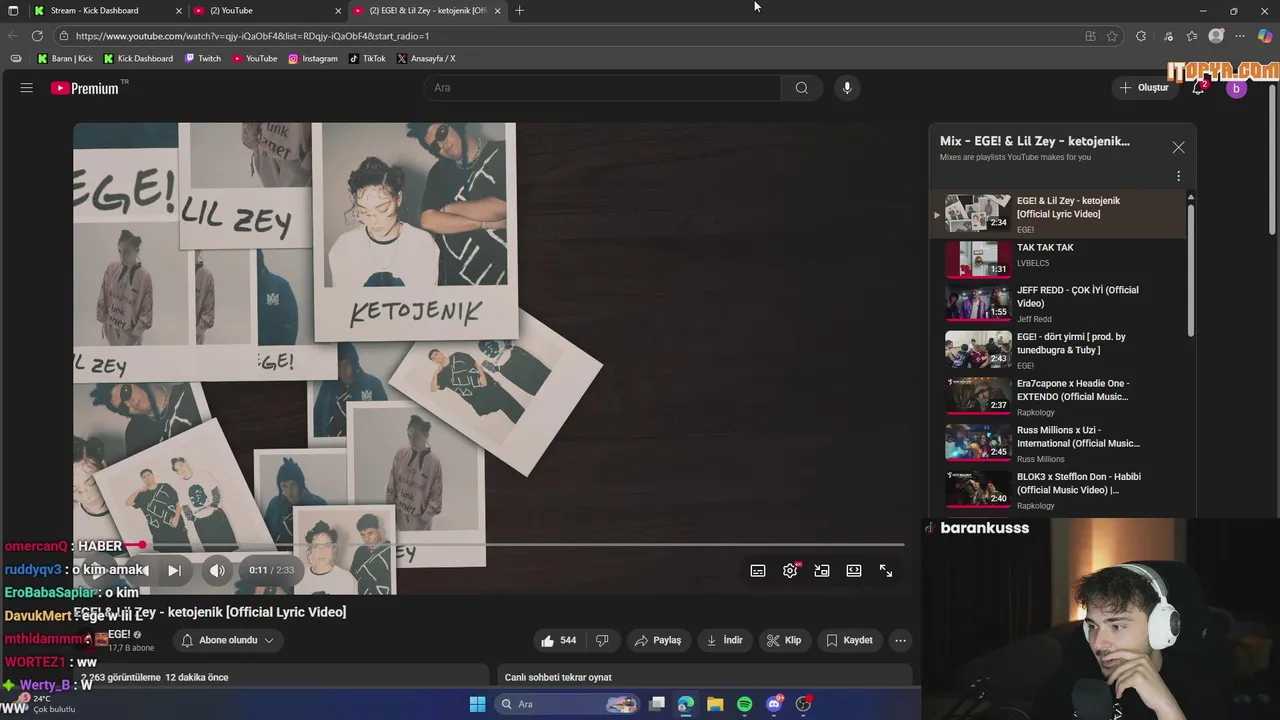The image size is (1280, 720).
Task: Click the Windows taskbar Ara search box
Action: coord(567,704)
